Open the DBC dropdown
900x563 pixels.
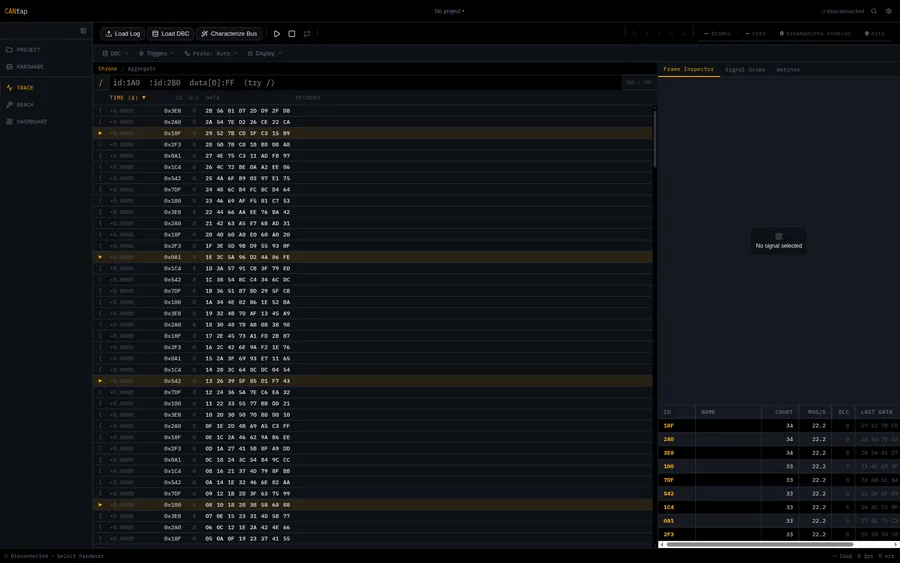pos(115,53)
